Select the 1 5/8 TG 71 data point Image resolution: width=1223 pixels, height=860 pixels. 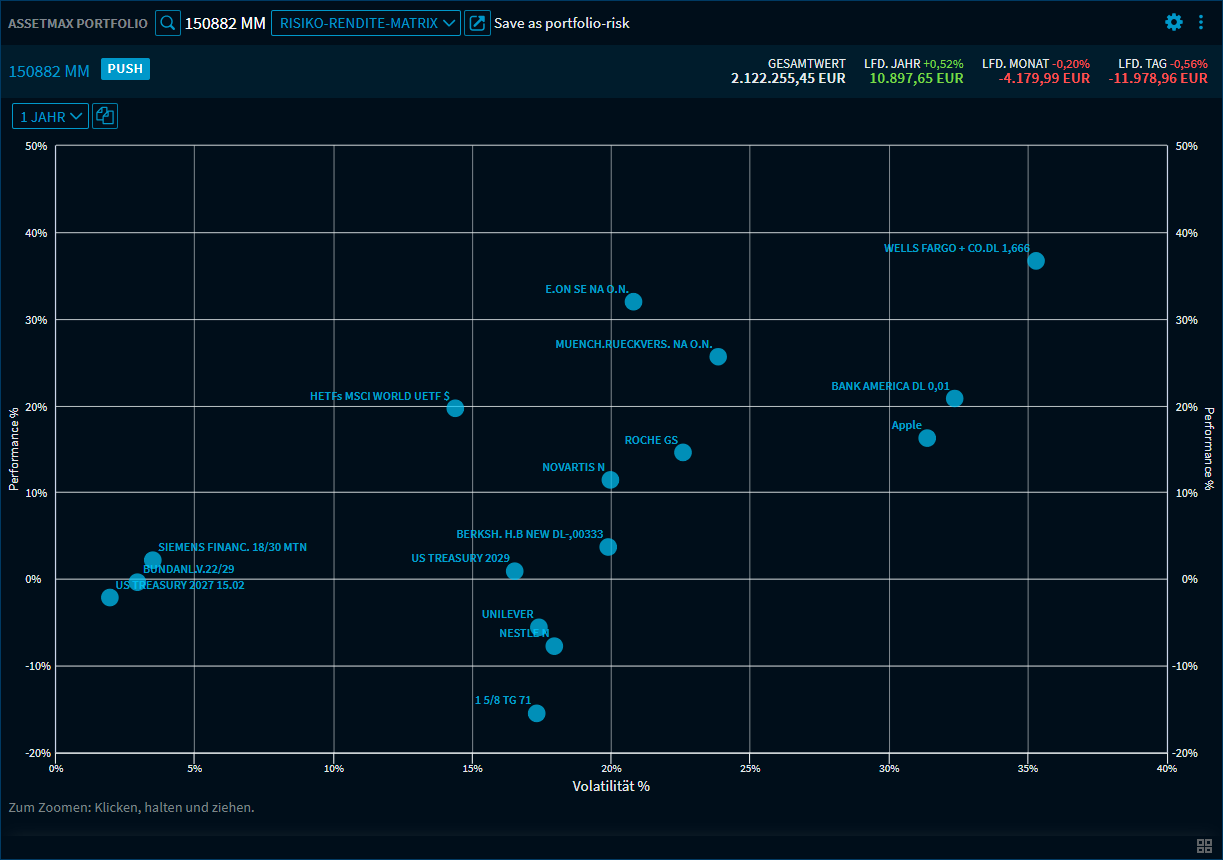coord(536,713)
